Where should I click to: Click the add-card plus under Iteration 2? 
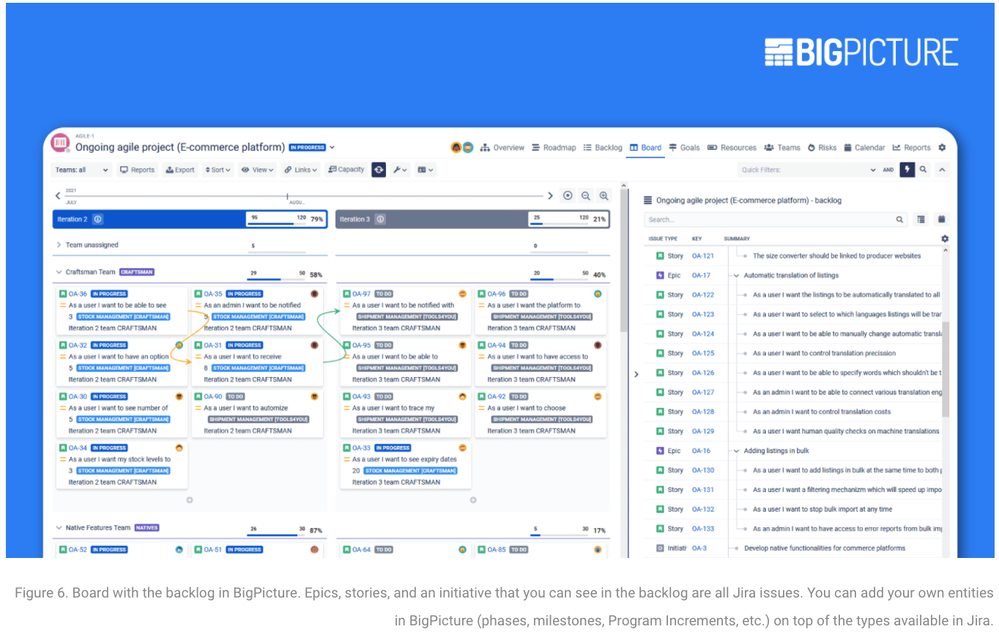[x=189, y=500]
